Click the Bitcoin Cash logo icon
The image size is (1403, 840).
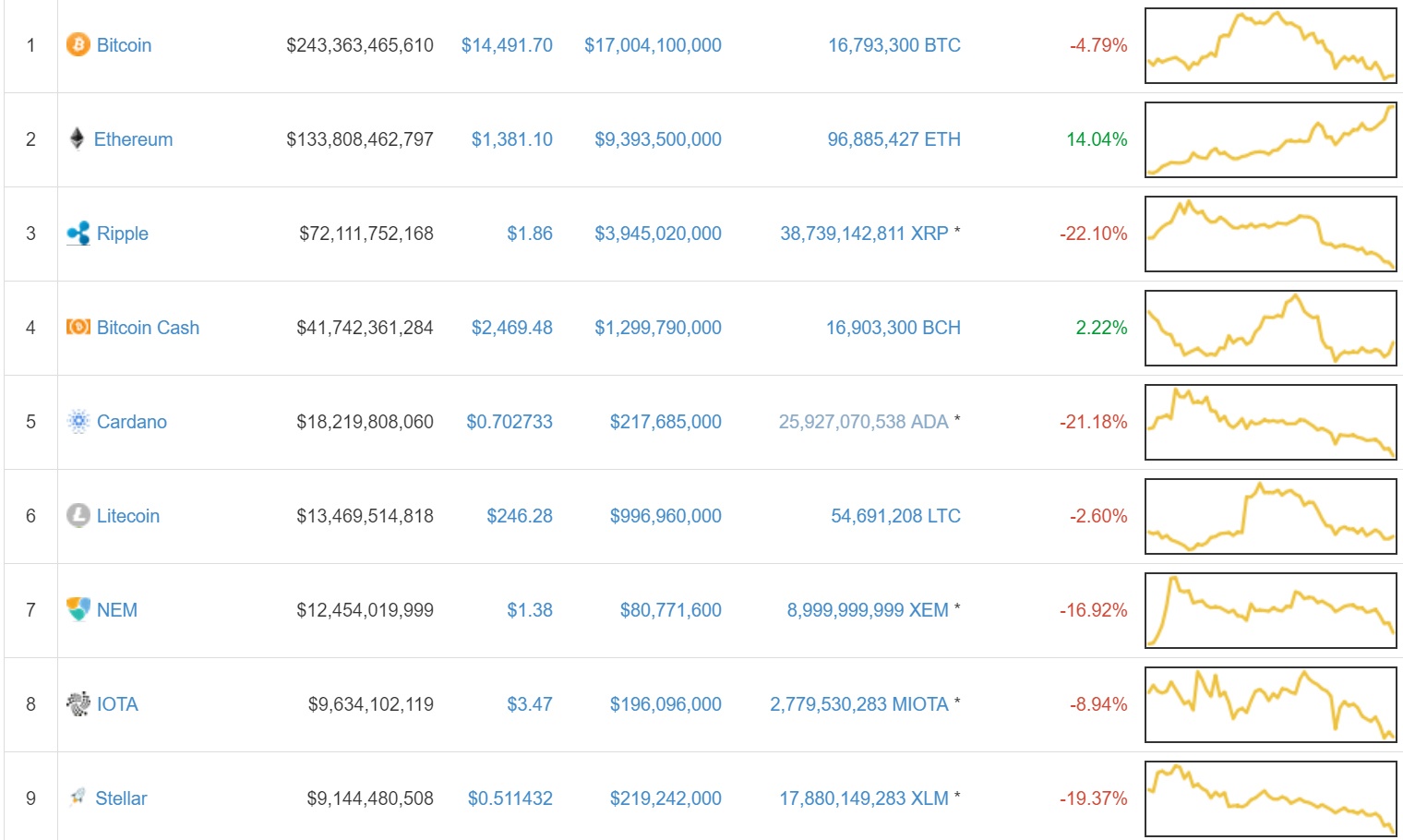click(x=78, y=328)
